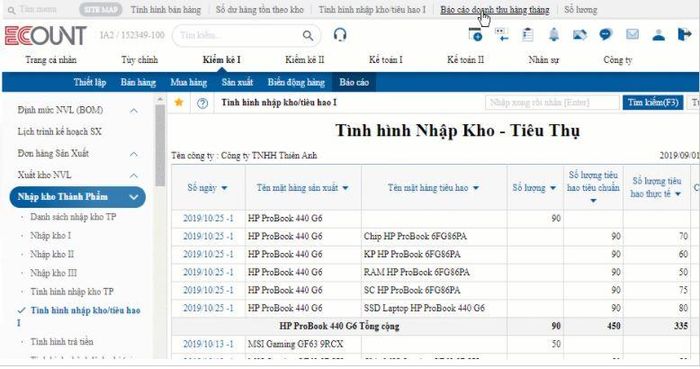The width and height of the screenshot is (700, 369).
Task: Open the clipboard tasks icon
Action: (528, 35)
